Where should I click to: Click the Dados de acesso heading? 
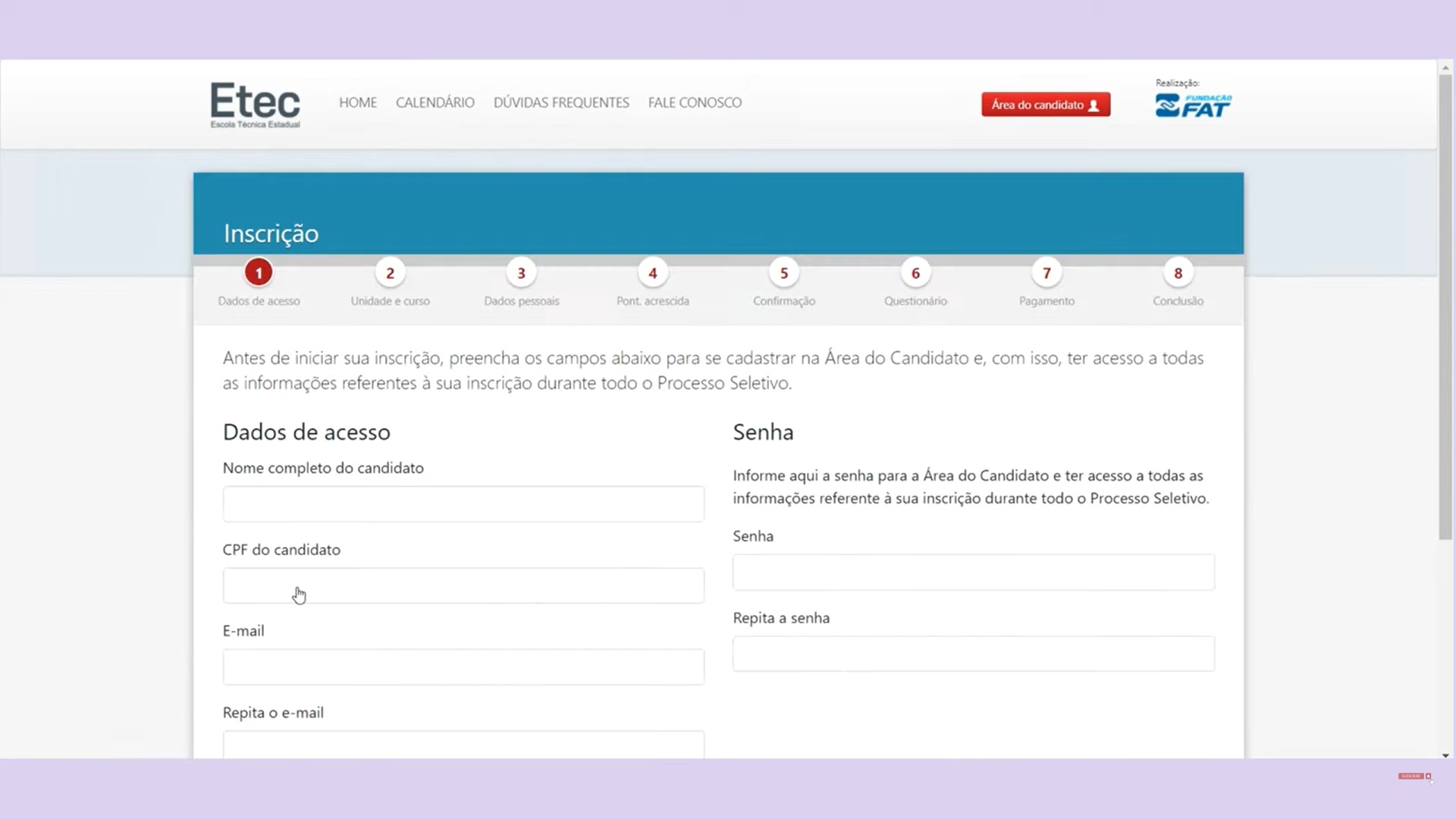[x=306, y=432]
